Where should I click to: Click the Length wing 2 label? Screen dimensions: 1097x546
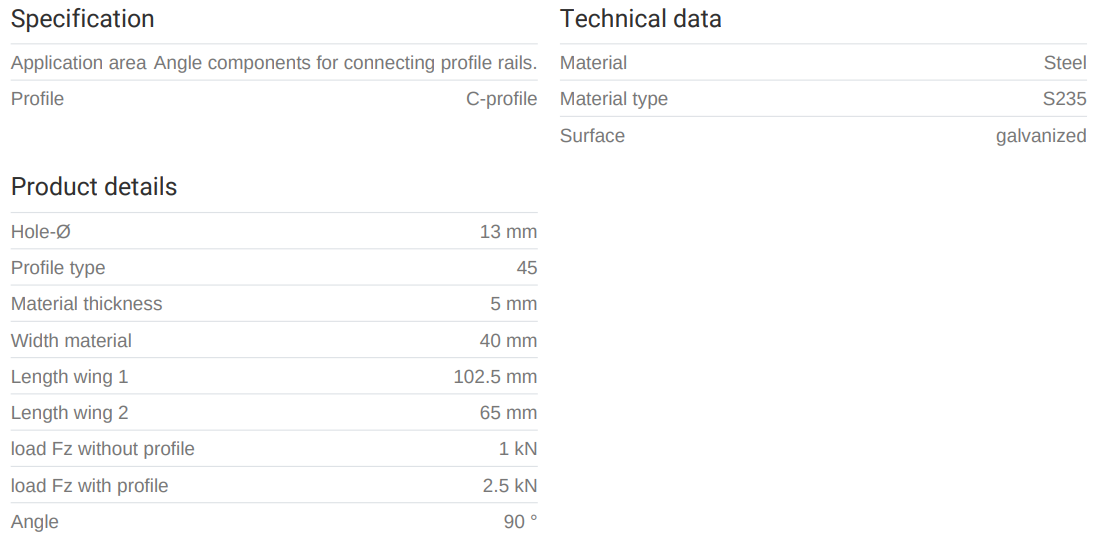pyautogui.click(x=69, y=413)
